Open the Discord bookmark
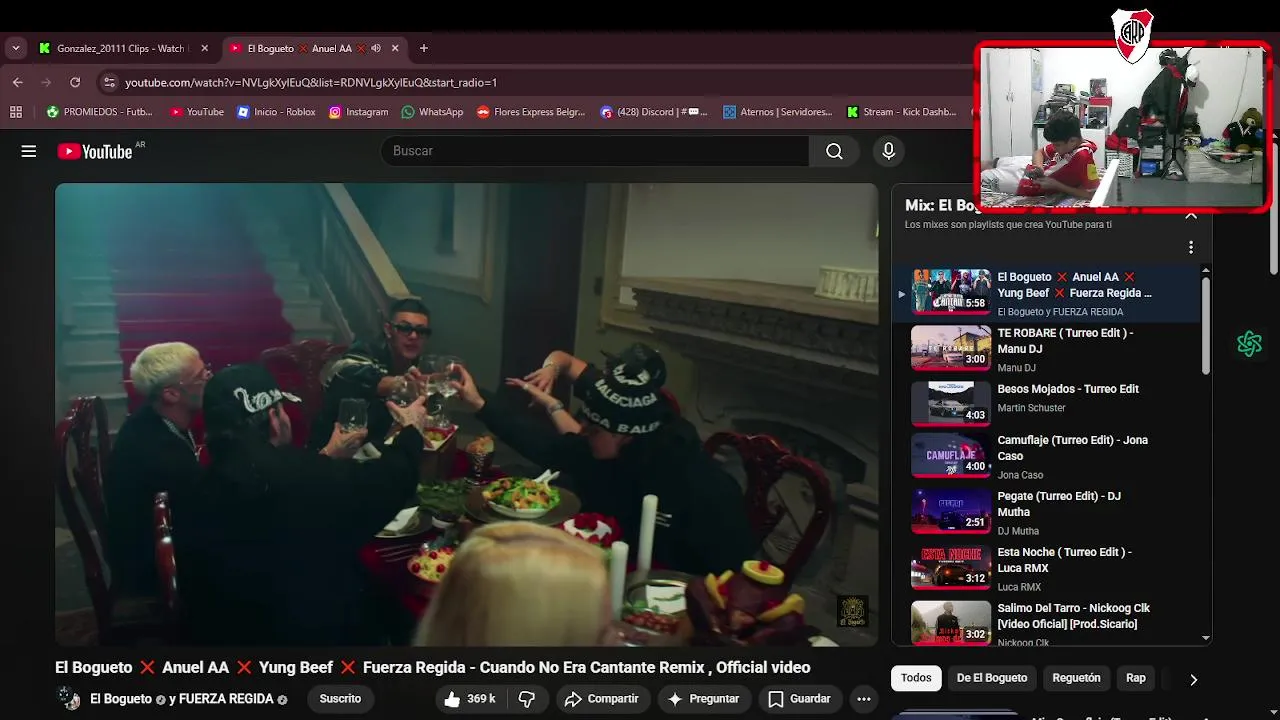The height and width of the screenshot is (720, 1280). click(654, 112)
